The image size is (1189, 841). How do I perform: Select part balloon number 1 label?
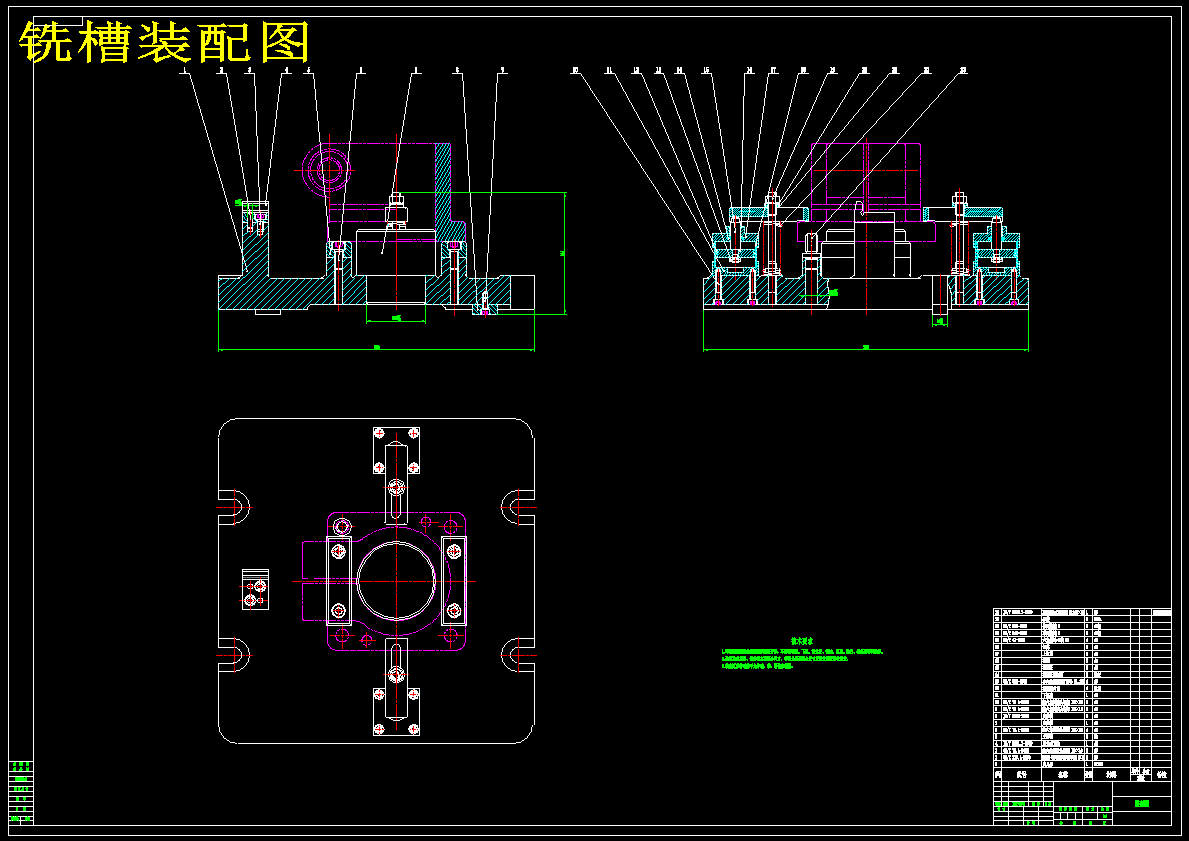click(x=184, y=71)
